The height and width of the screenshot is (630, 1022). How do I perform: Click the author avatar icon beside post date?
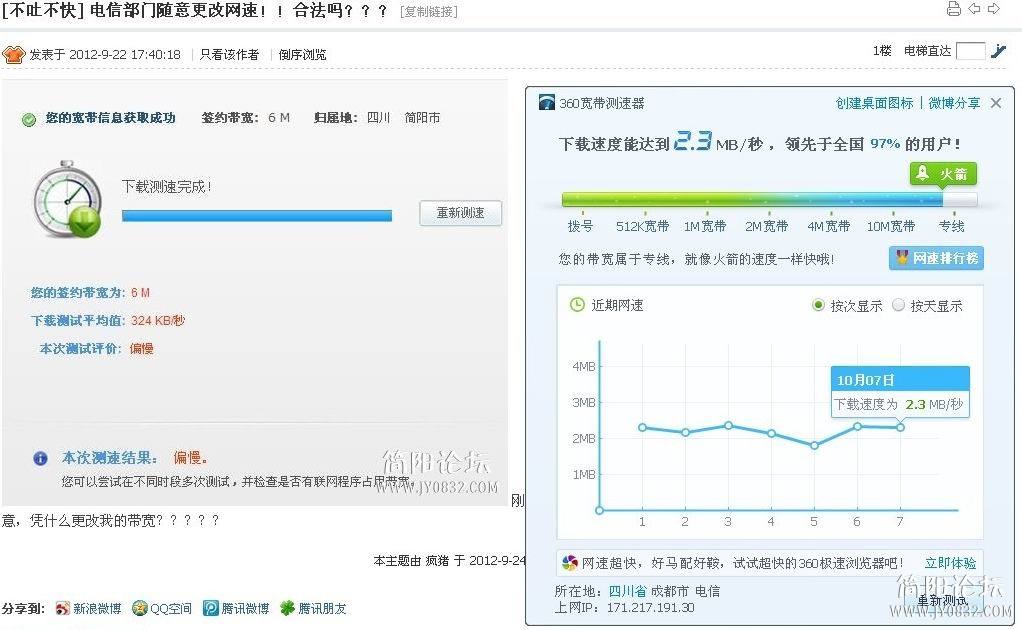13,54
